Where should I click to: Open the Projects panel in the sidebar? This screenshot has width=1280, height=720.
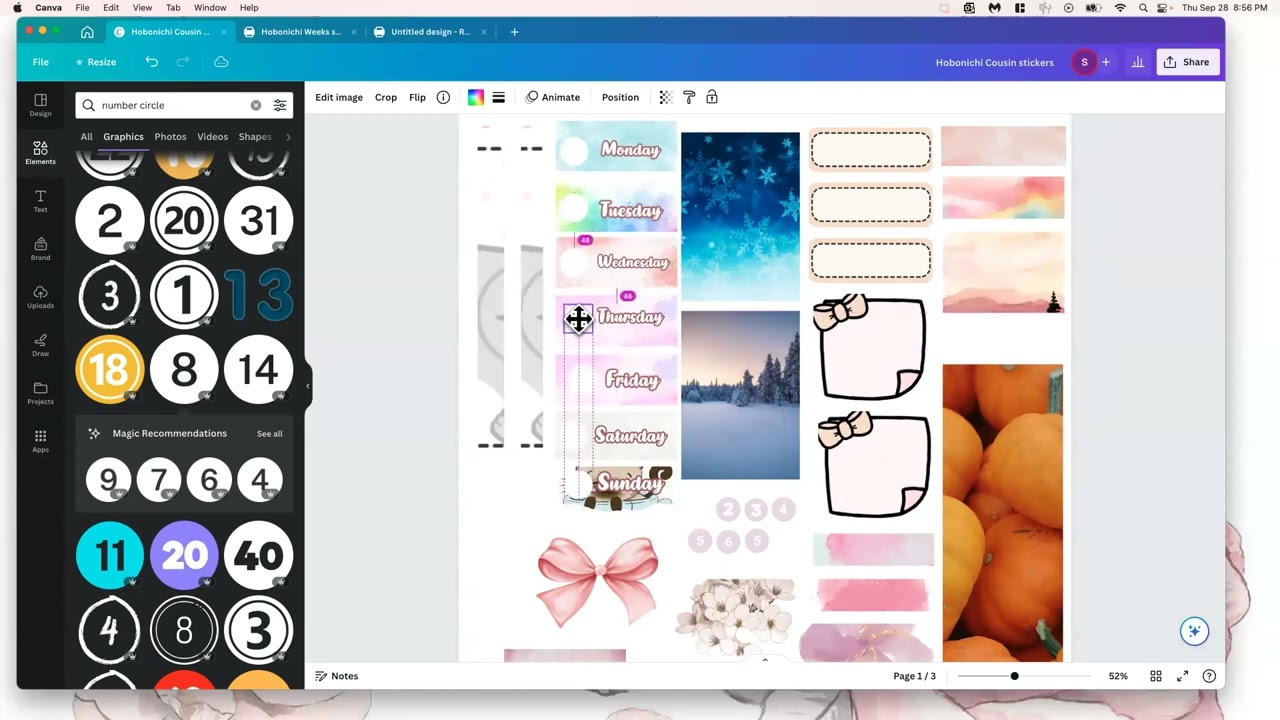(x=40, y=393)
